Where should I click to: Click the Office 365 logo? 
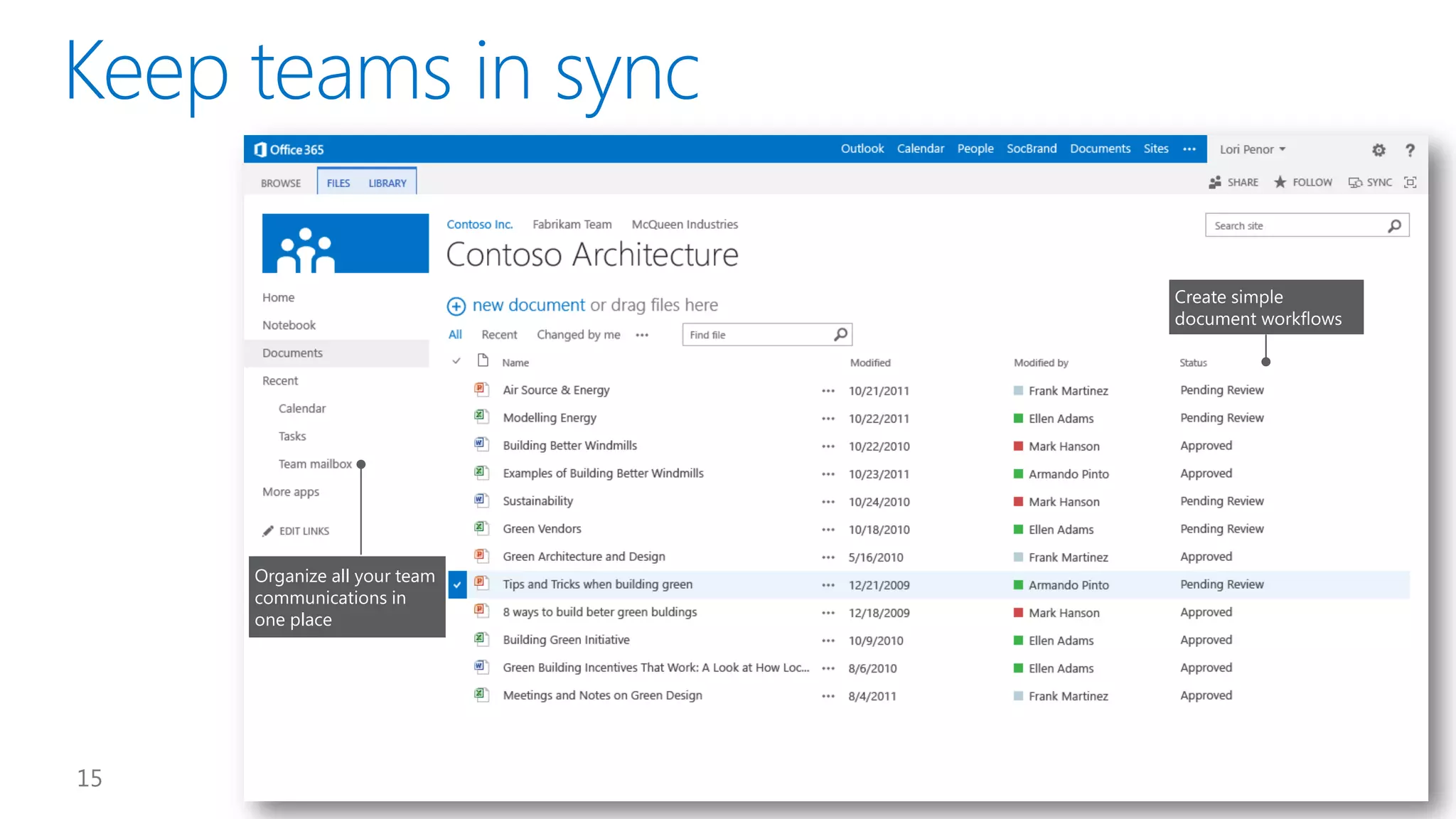coord(289,149)
